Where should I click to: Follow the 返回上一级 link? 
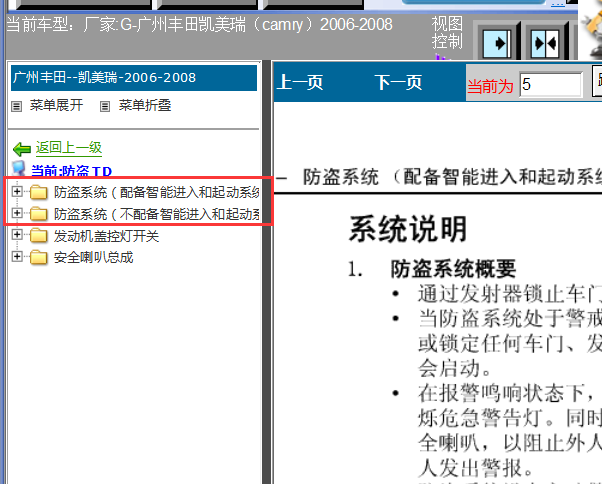[69, 148]
